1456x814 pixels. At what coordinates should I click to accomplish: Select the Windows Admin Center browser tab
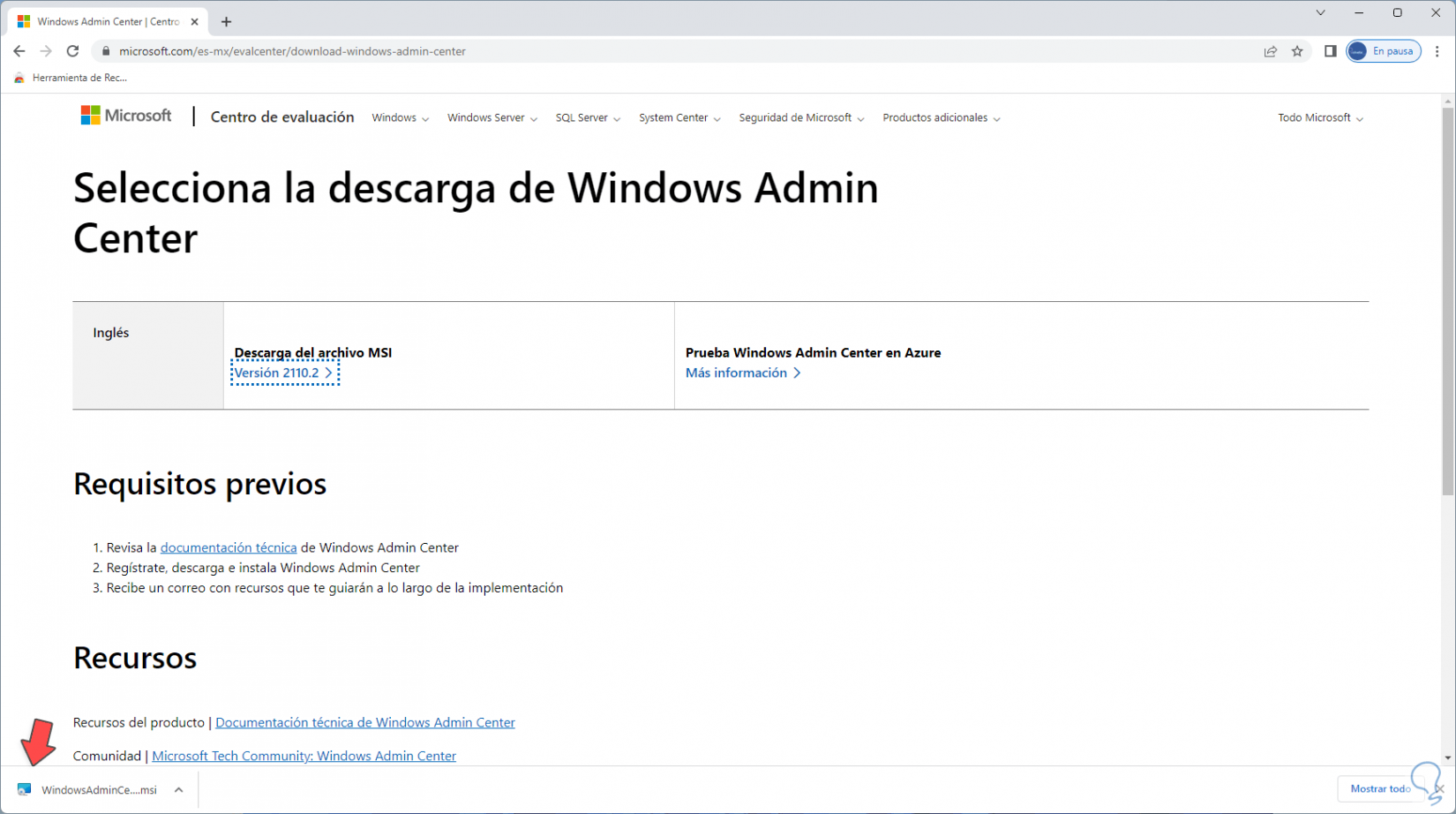click(x=108, y=21)
